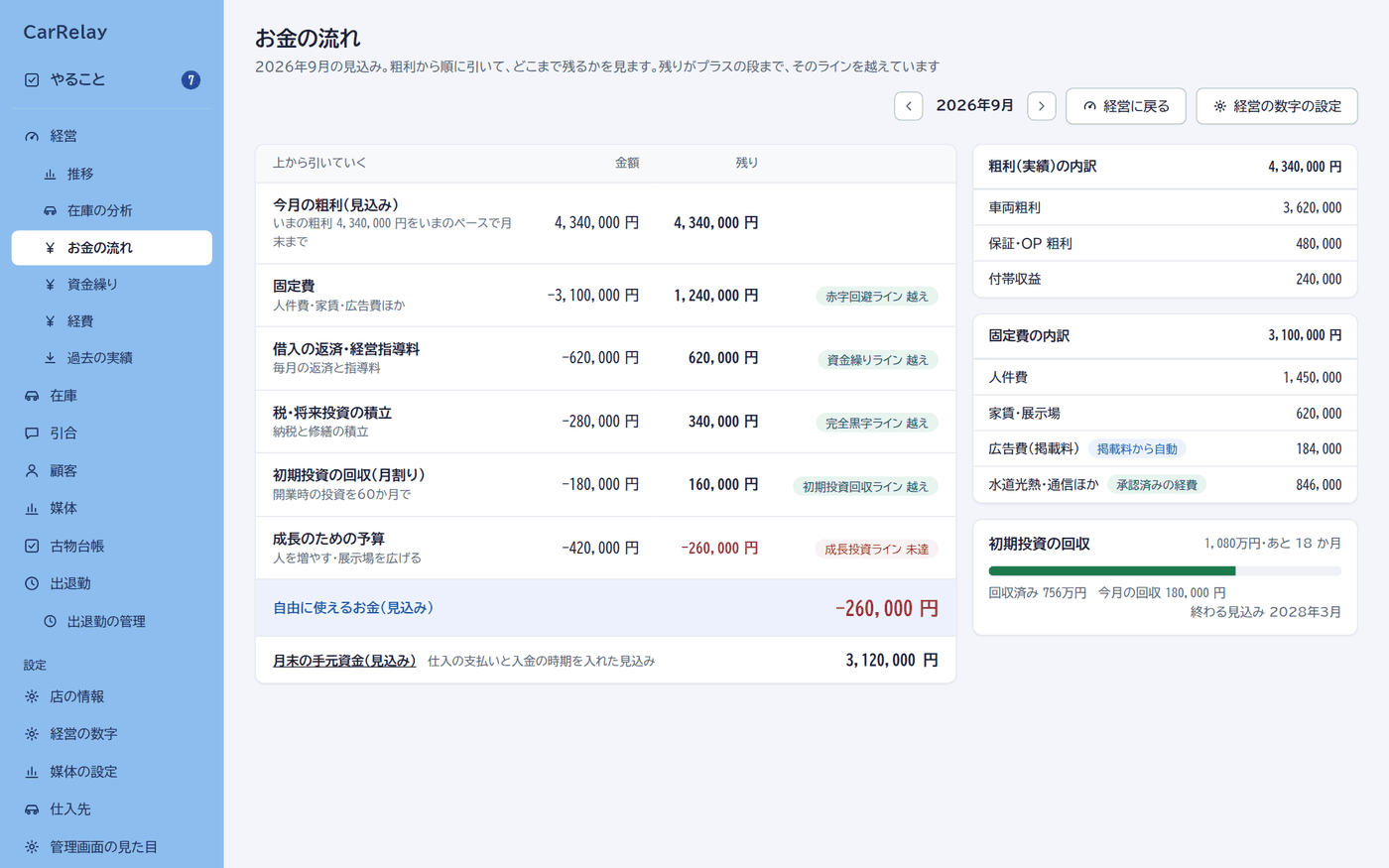1389x868 pixels.
Task: Click the clock icon beside 出退勤の管理
Action: pos(50,621)
